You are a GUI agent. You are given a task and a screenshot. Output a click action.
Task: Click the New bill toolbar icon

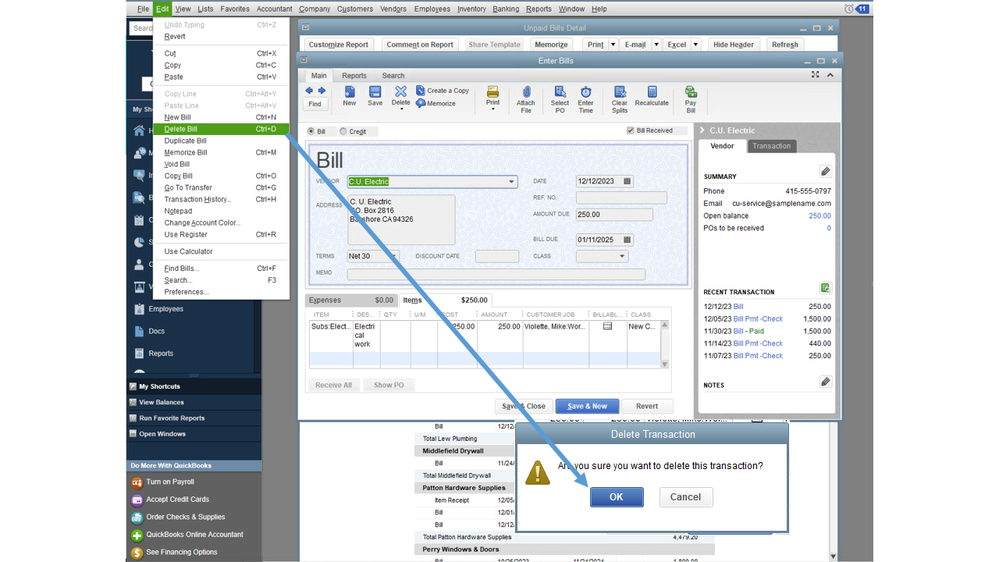(x=349, y=92)
